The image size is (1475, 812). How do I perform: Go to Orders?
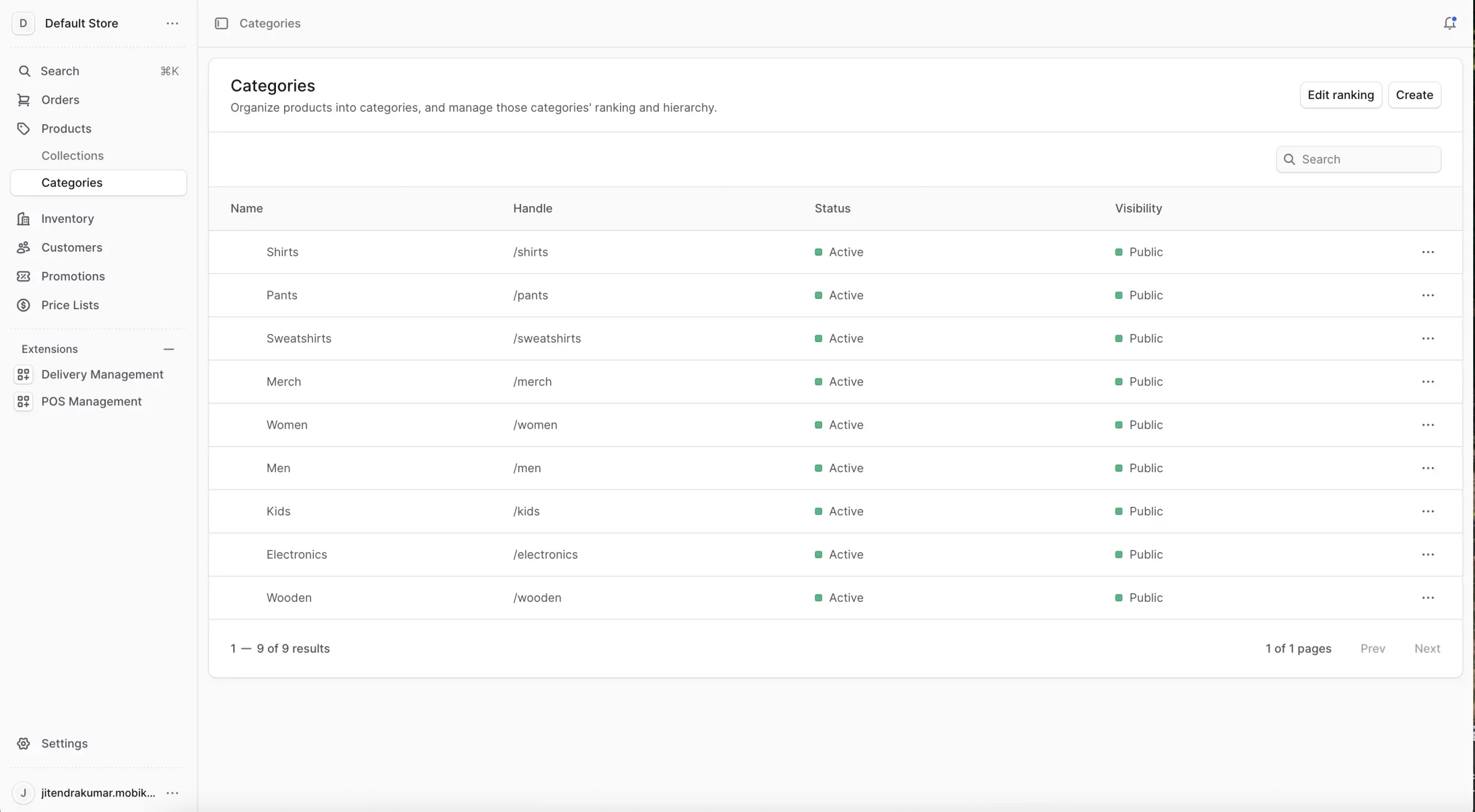(x=99, y=100)
